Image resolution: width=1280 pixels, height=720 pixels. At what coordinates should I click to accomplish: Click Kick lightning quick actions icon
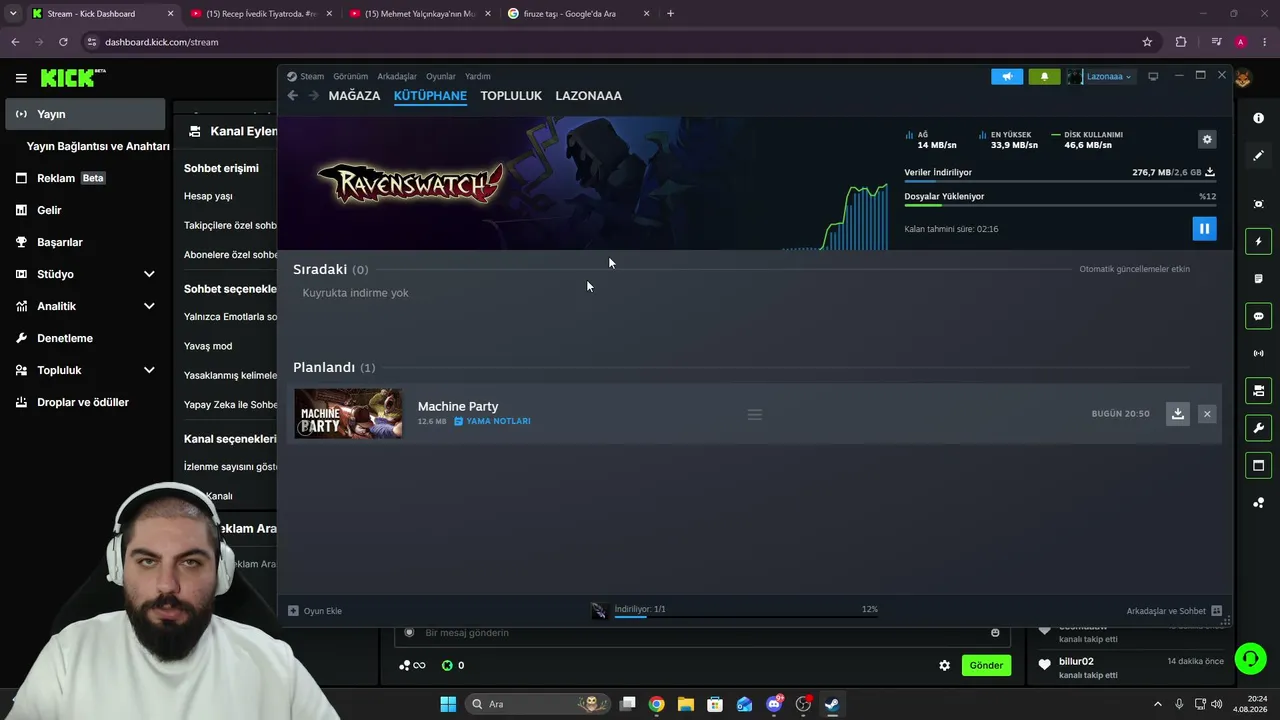[1258, 241]
